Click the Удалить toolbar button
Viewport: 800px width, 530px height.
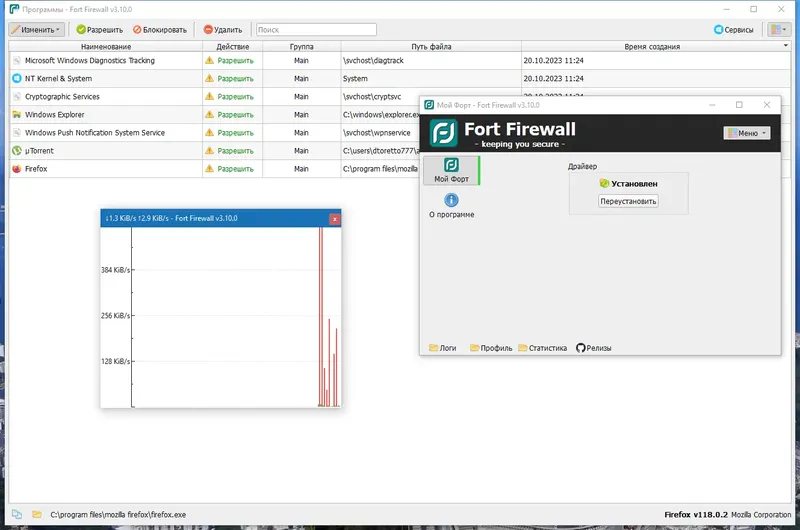pos(223,30)
